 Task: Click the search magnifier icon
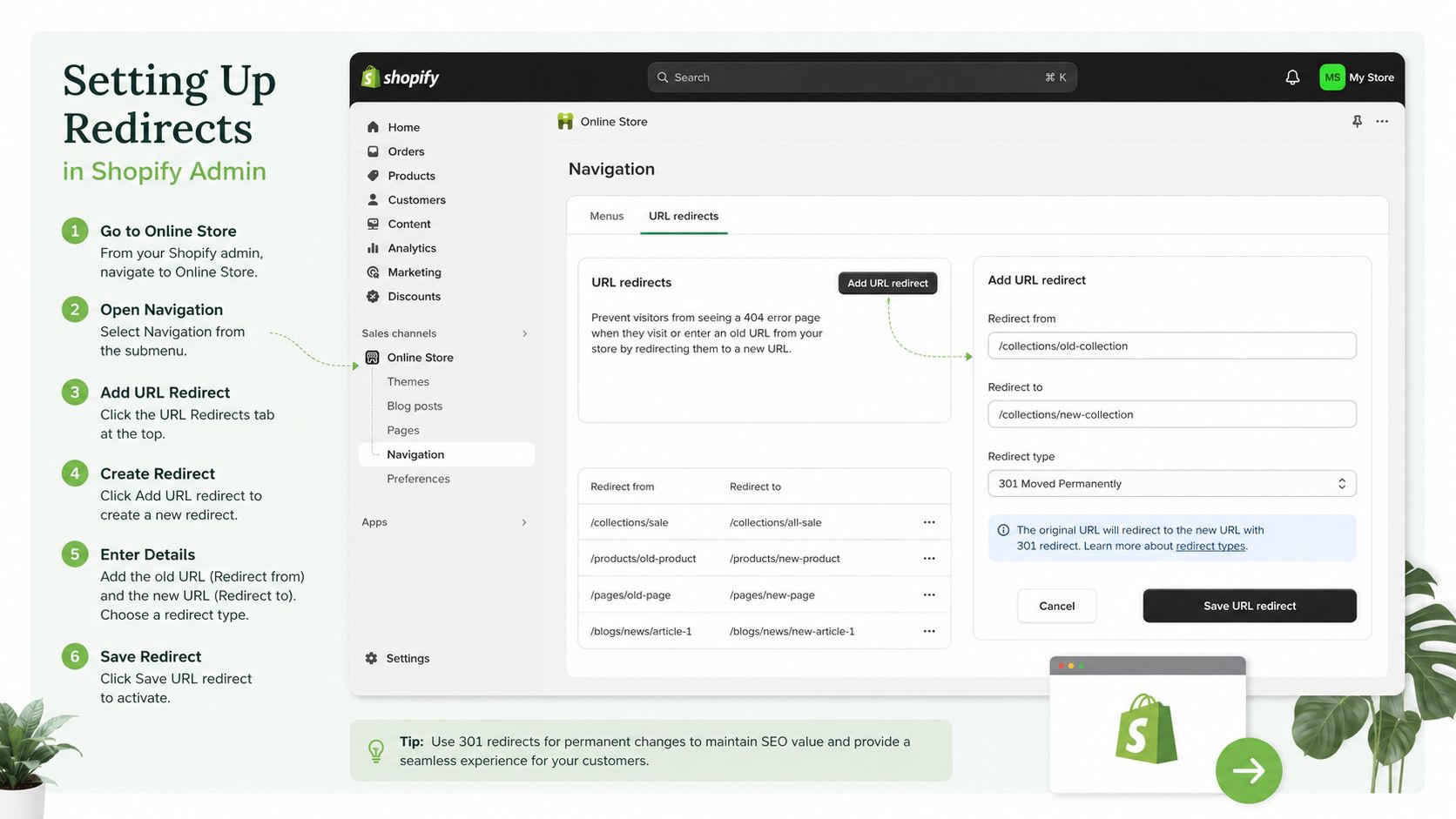[x=663, y=77]
